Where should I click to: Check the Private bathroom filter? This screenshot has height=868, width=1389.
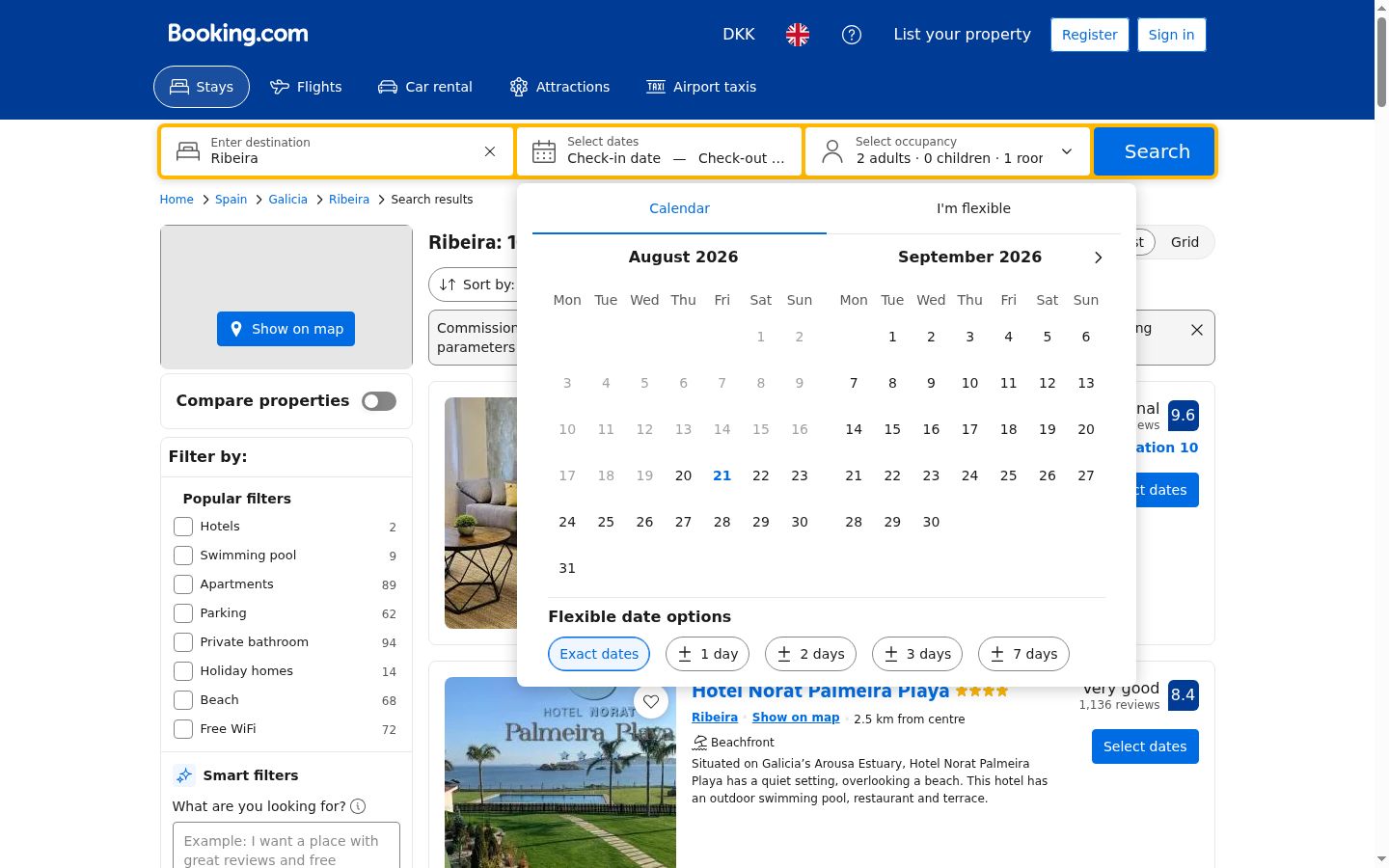point(183,642)
